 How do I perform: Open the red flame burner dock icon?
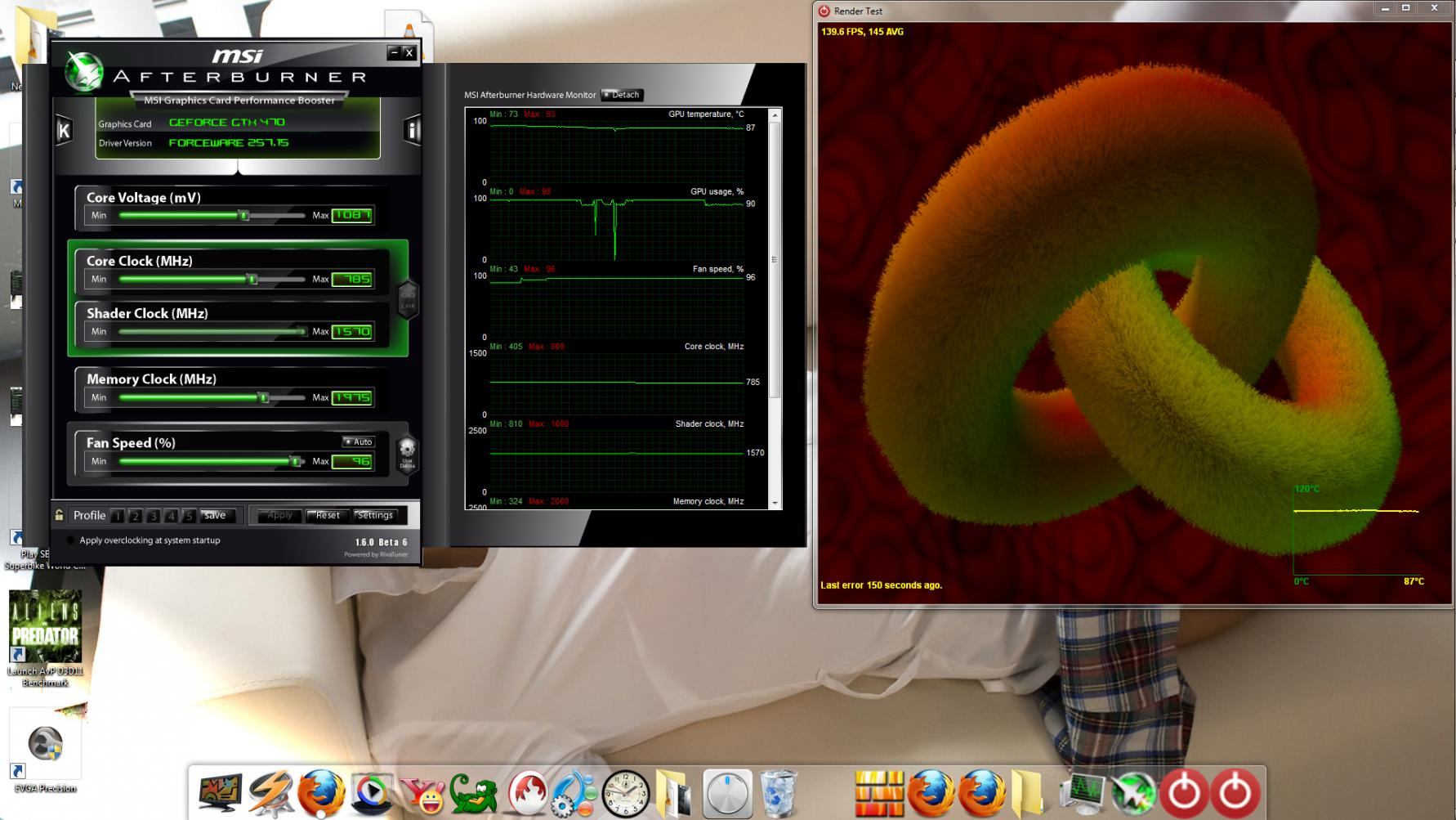point(527,793)
